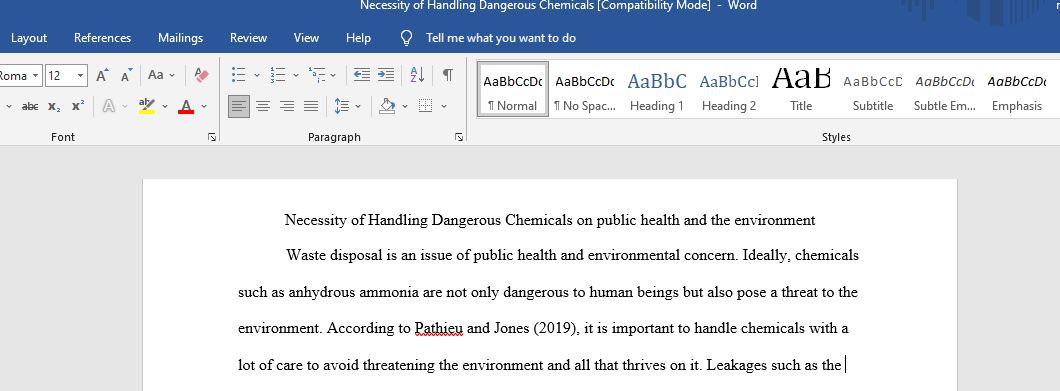The height and width of the screenshot is (391, 1060).
Task: Switch to the References tab
Action: 103,38
